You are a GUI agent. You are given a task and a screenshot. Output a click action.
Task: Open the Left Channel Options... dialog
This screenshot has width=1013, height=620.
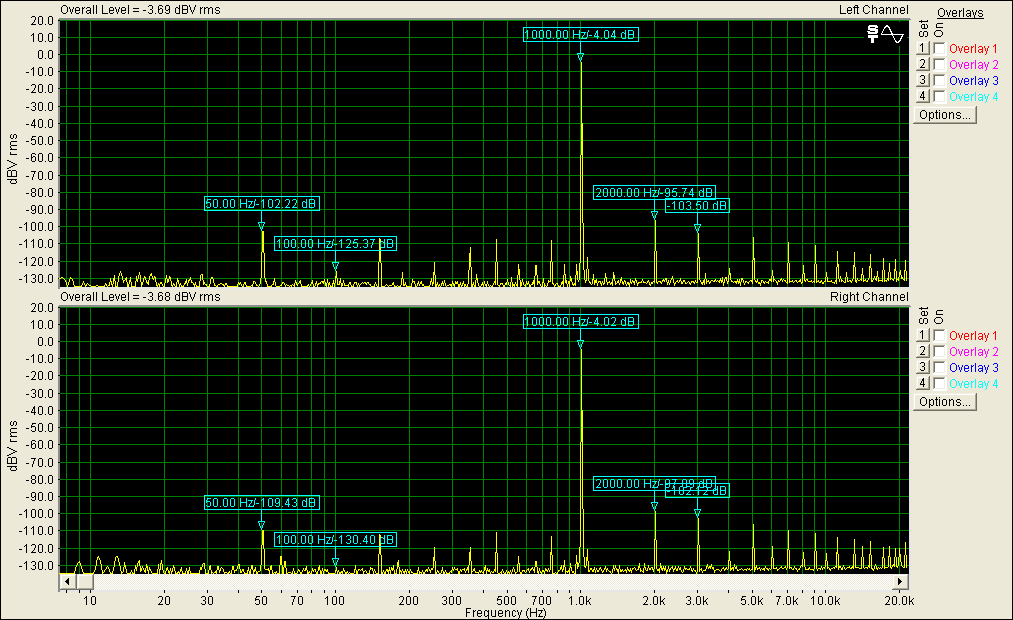click(x=945, y=115)
